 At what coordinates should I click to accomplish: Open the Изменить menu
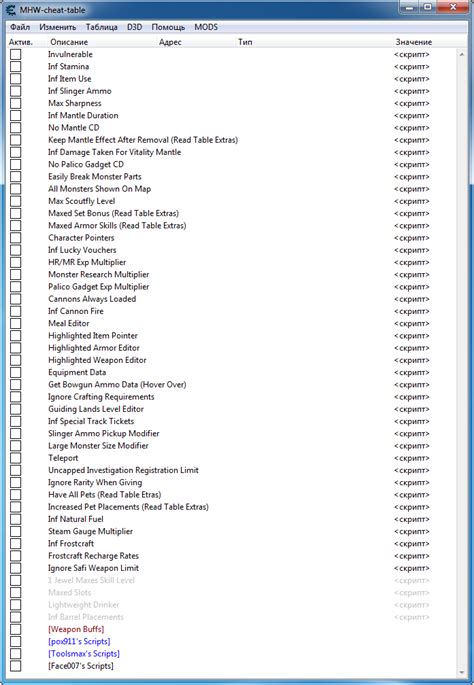point(58,27)
